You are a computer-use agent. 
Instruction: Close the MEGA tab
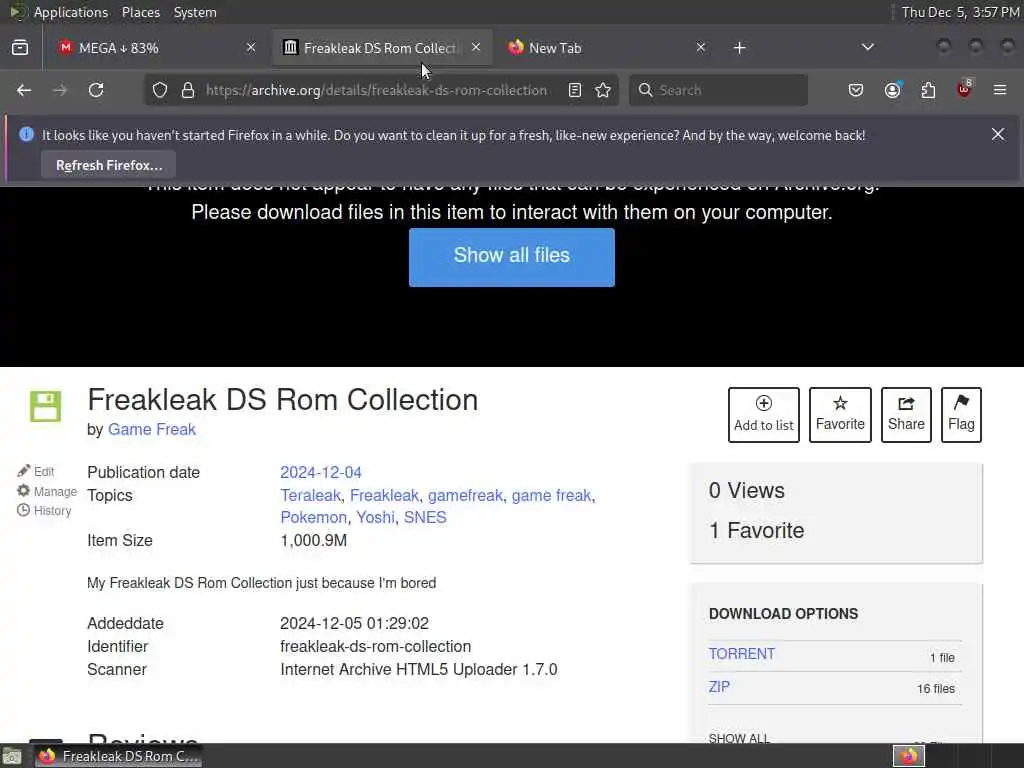[x=251, y=47]
